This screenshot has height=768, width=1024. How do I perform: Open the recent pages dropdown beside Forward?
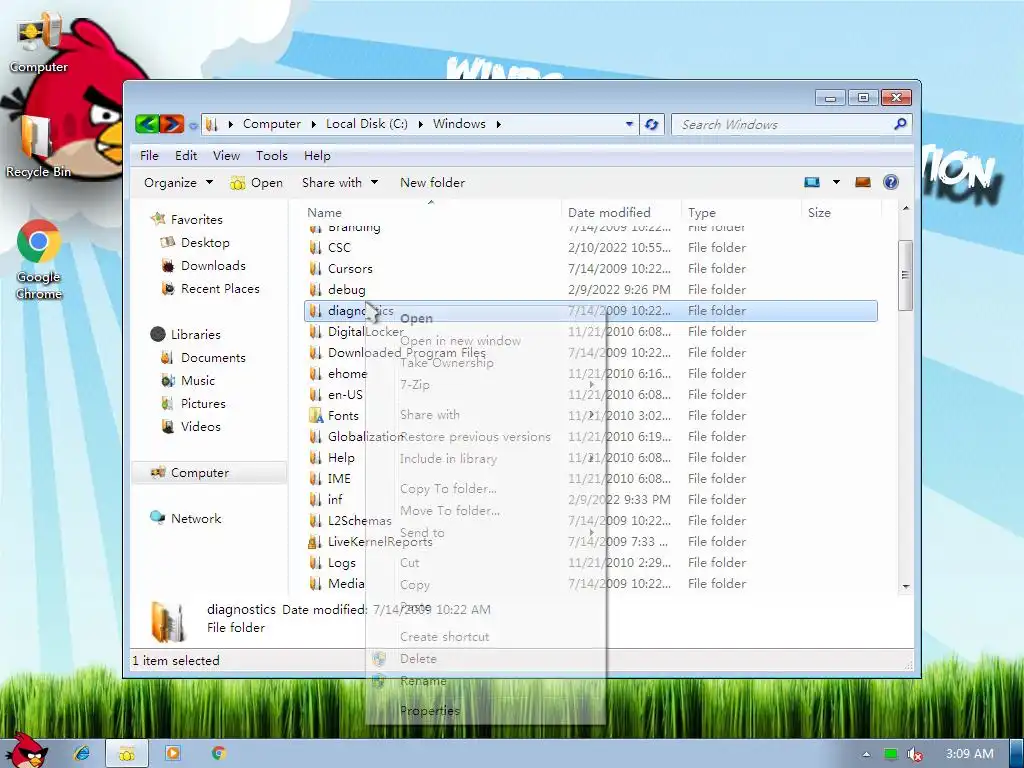(193, 125)
